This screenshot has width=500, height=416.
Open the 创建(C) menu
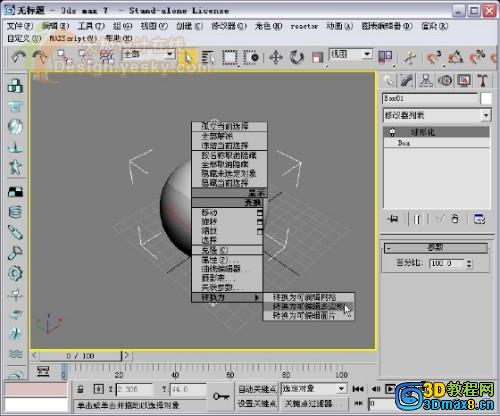point(190,26)
